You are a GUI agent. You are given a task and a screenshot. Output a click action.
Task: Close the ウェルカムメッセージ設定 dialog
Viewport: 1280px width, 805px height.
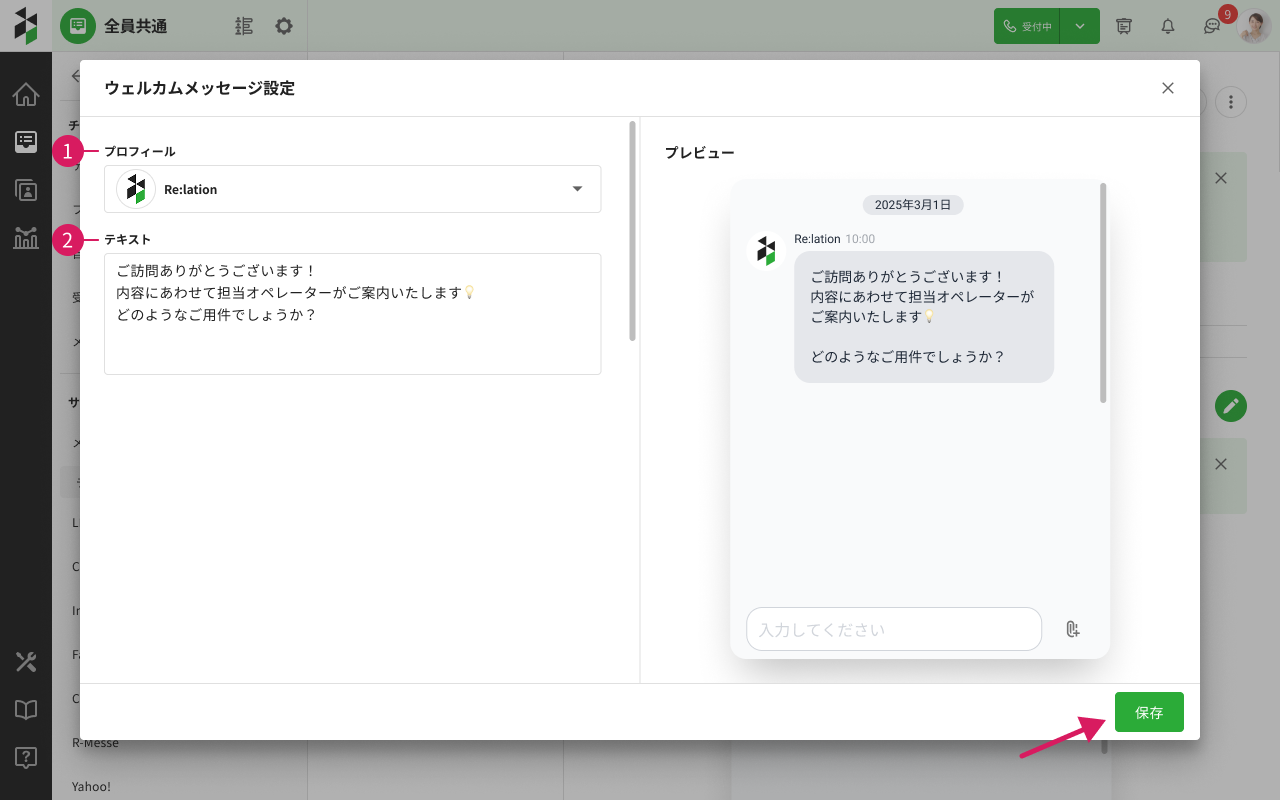[1168, 88]
